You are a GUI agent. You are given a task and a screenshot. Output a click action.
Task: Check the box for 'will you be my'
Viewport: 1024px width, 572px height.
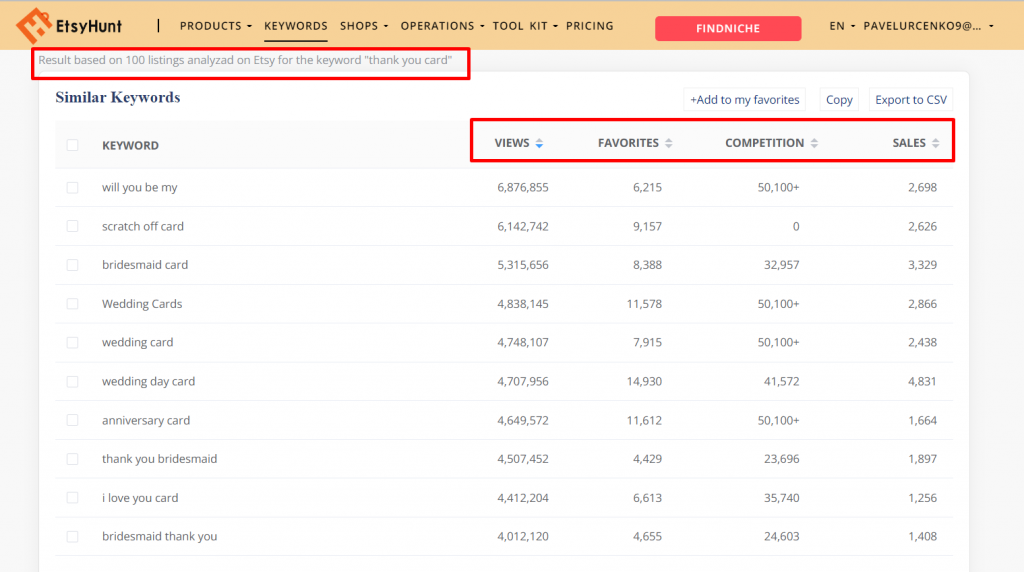tap(72, 188)
